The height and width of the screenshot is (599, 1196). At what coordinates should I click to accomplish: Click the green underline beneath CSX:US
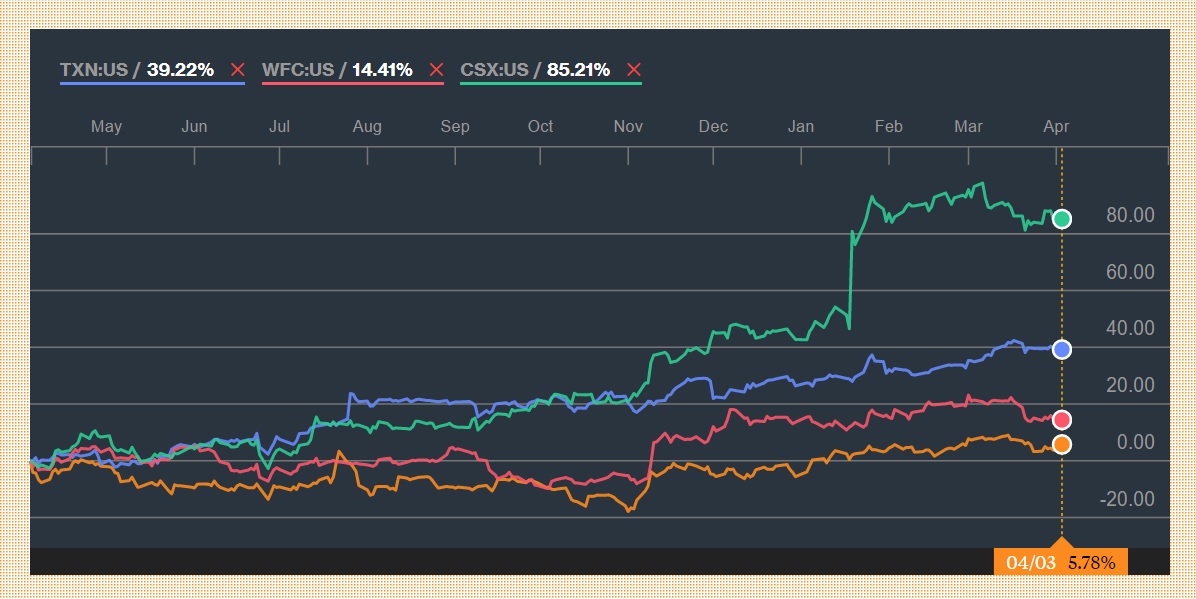(551, 84)
